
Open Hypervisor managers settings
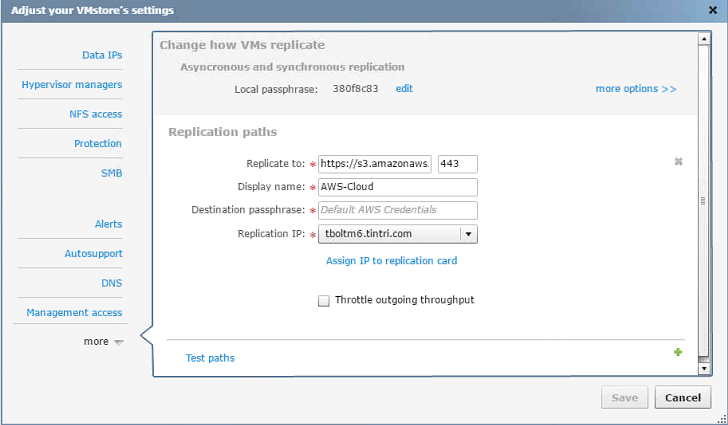(72, 85)
